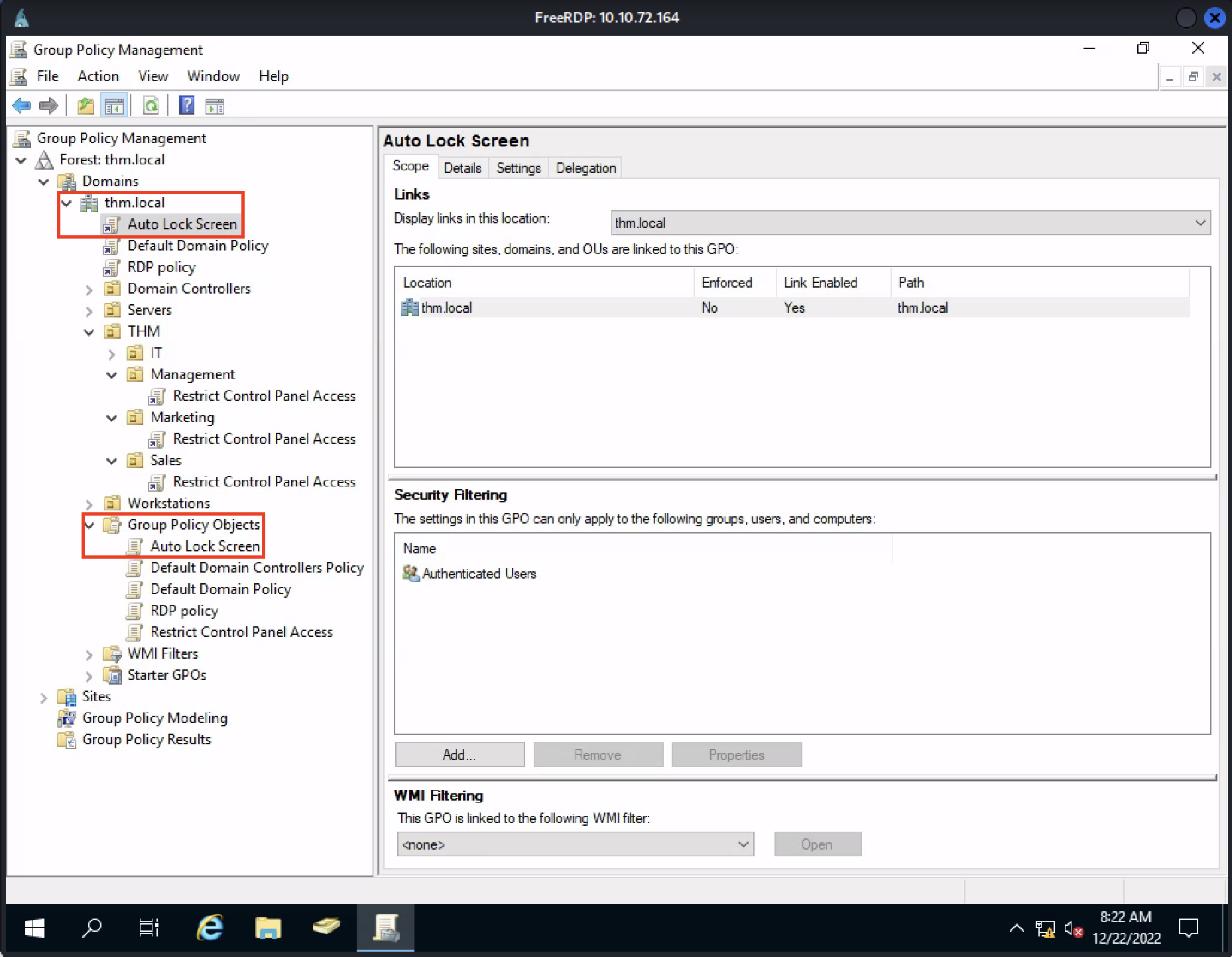Image resolution: width=1232 pixels, height=957 pixels.
Task: Open the Group Policy Modeling node
Action: 154,718
